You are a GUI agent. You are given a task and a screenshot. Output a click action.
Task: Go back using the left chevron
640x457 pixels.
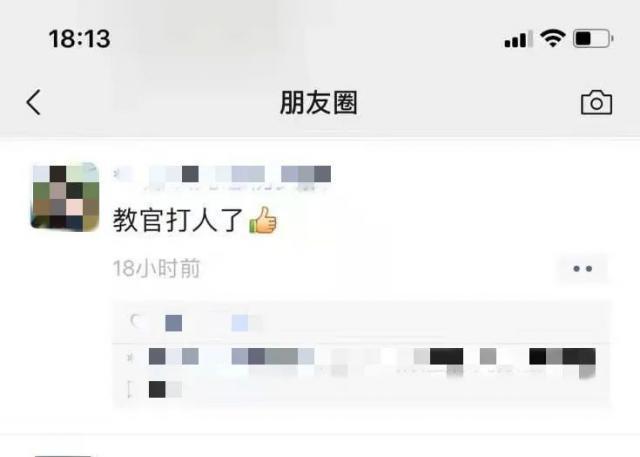pyautogui.click(x=33, y=102)
